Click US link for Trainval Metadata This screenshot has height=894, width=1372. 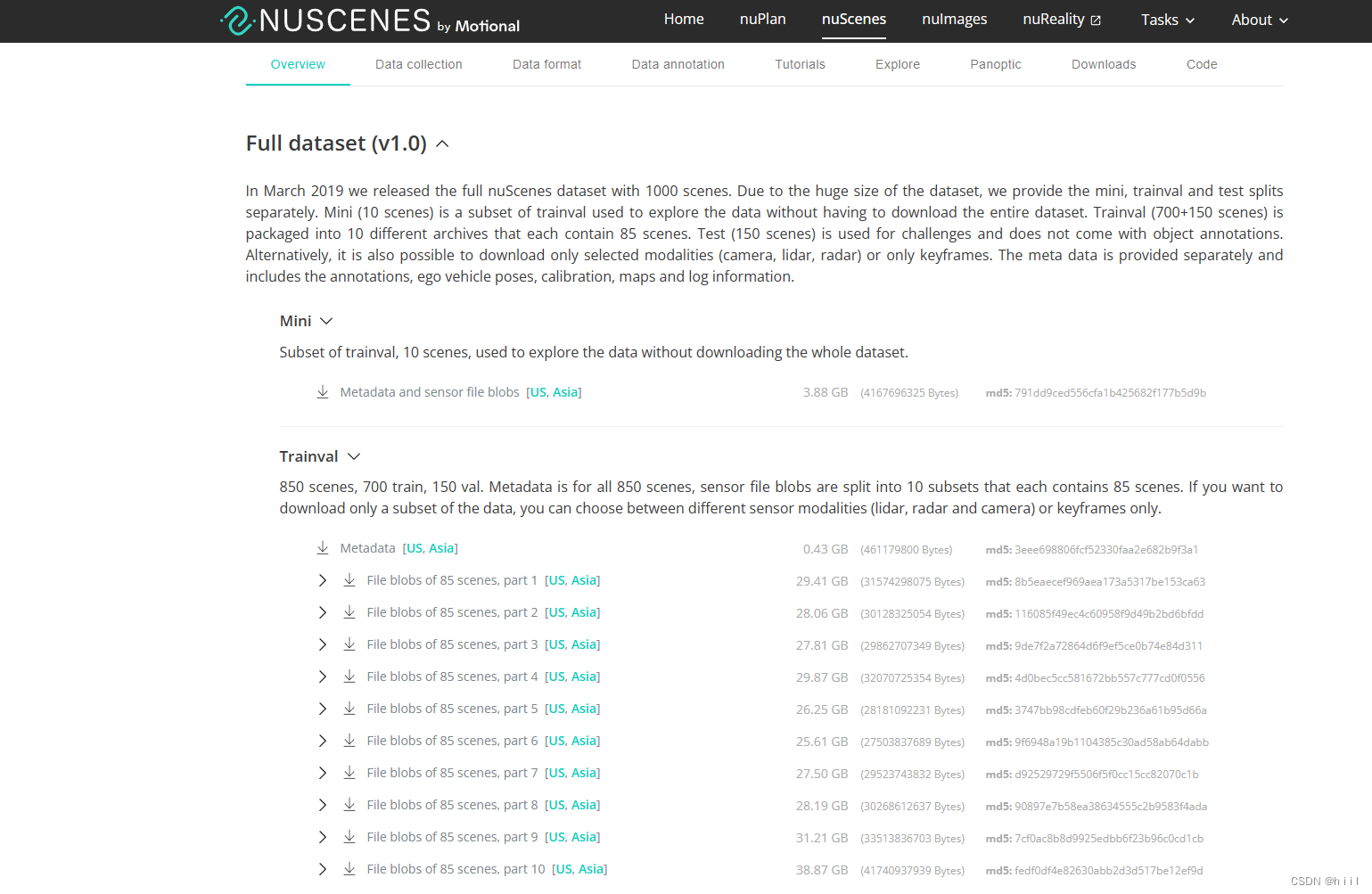(x=415, y=548)
